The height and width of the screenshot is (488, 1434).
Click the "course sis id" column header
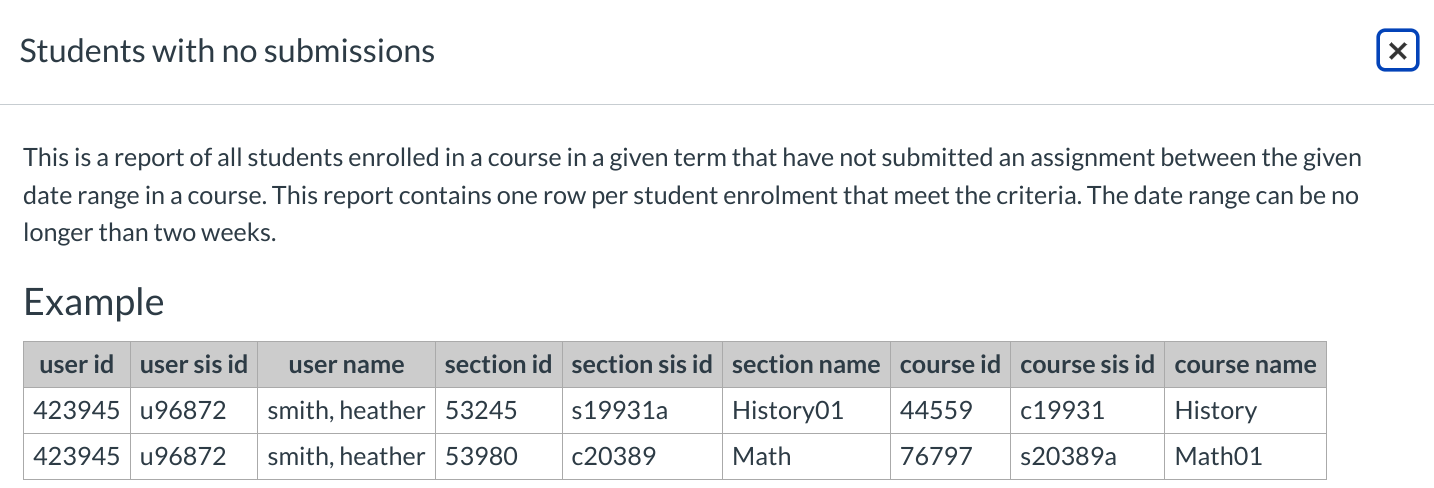[x=1087, y=365]
